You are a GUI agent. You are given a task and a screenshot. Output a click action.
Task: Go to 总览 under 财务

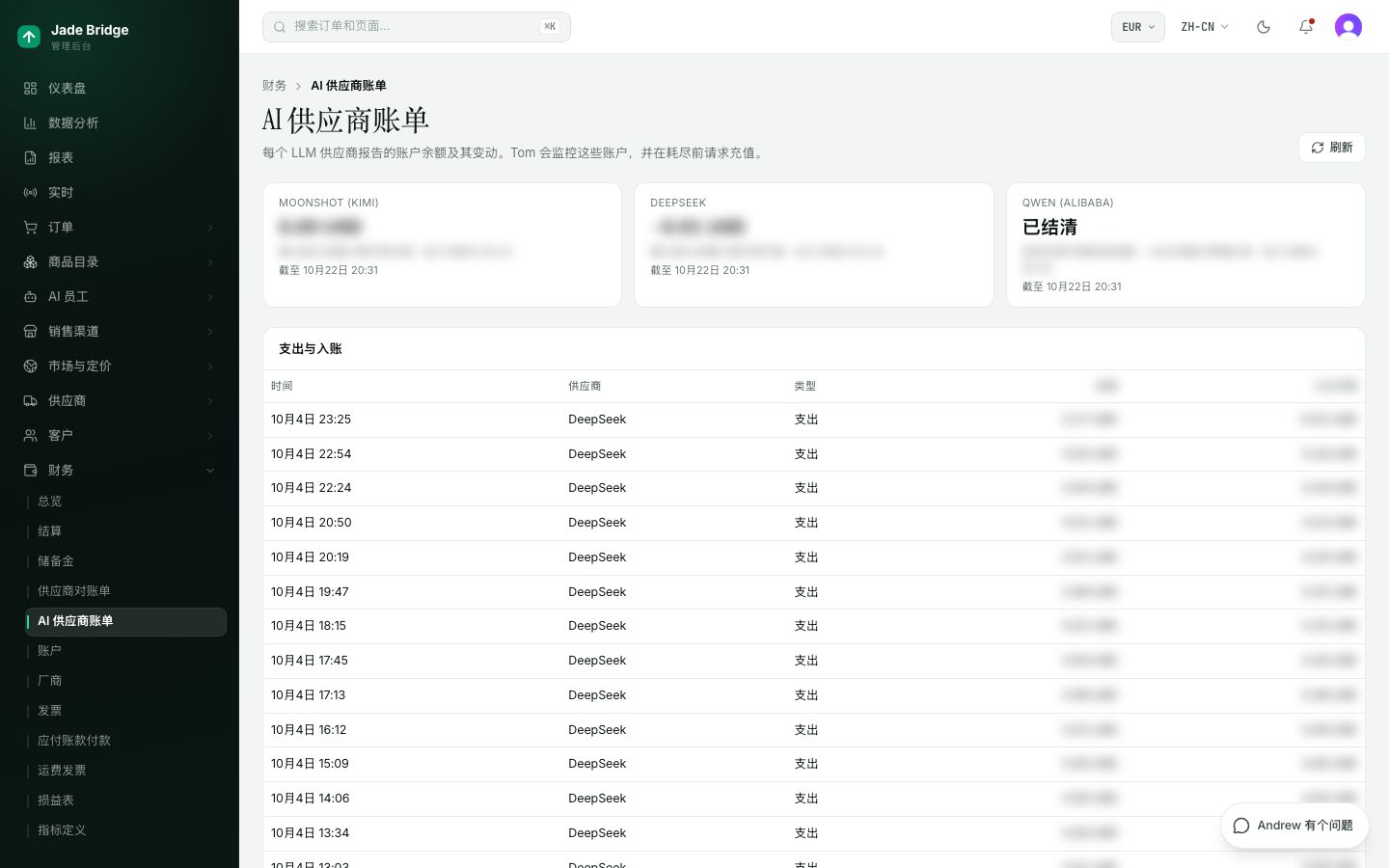(50, 502)
